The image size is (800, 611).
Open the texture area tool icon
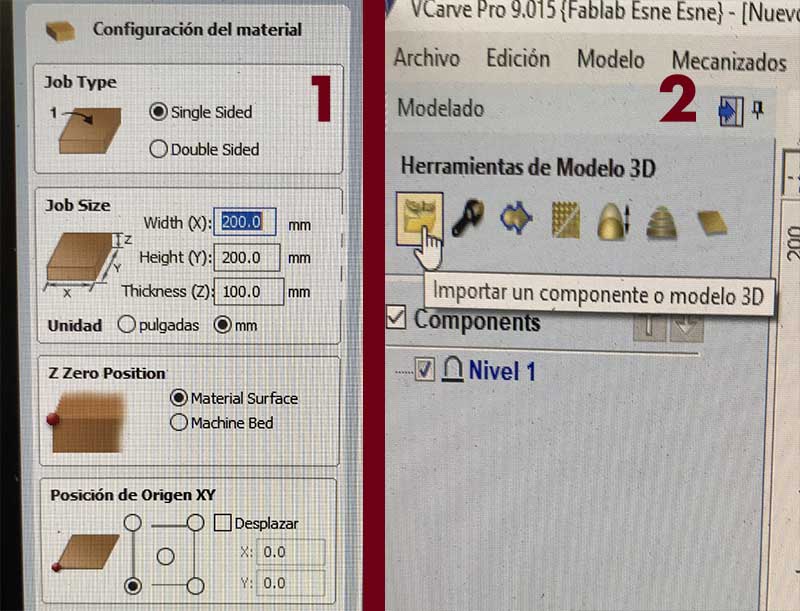click(x=565, y=219)
